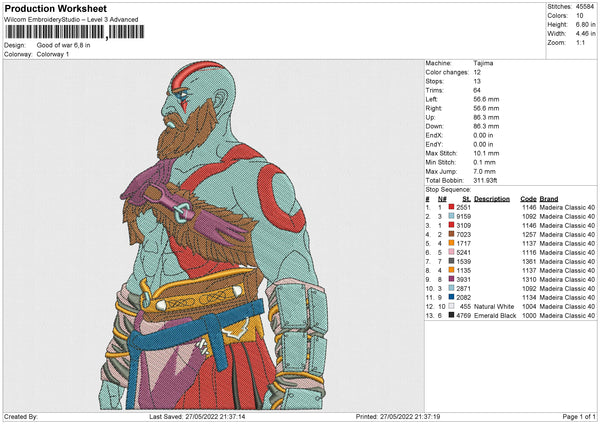This screenshot has width=600, height=424.
Task: Choose the dark blue swatch beside 2082
Action: click(452, 297)
